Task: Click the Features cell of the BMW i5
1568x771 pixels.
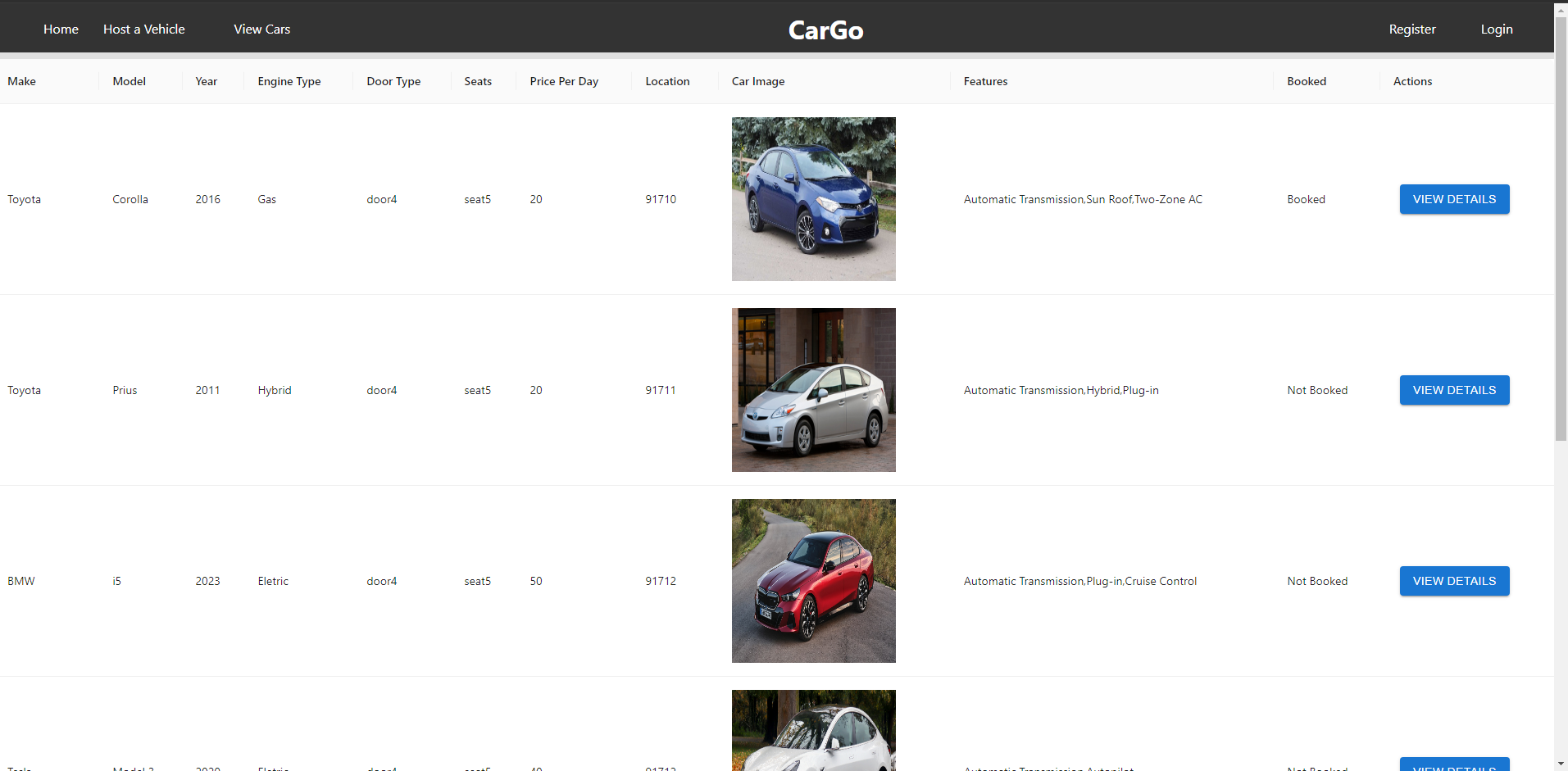Action: [1079, 581]
